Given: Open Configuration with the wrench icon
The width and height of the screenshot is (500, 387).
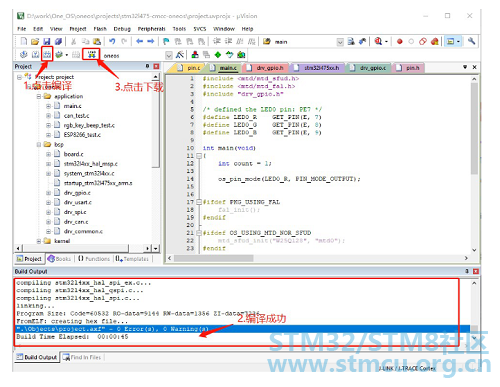Looking at the screenshot, I should [471, 41].
